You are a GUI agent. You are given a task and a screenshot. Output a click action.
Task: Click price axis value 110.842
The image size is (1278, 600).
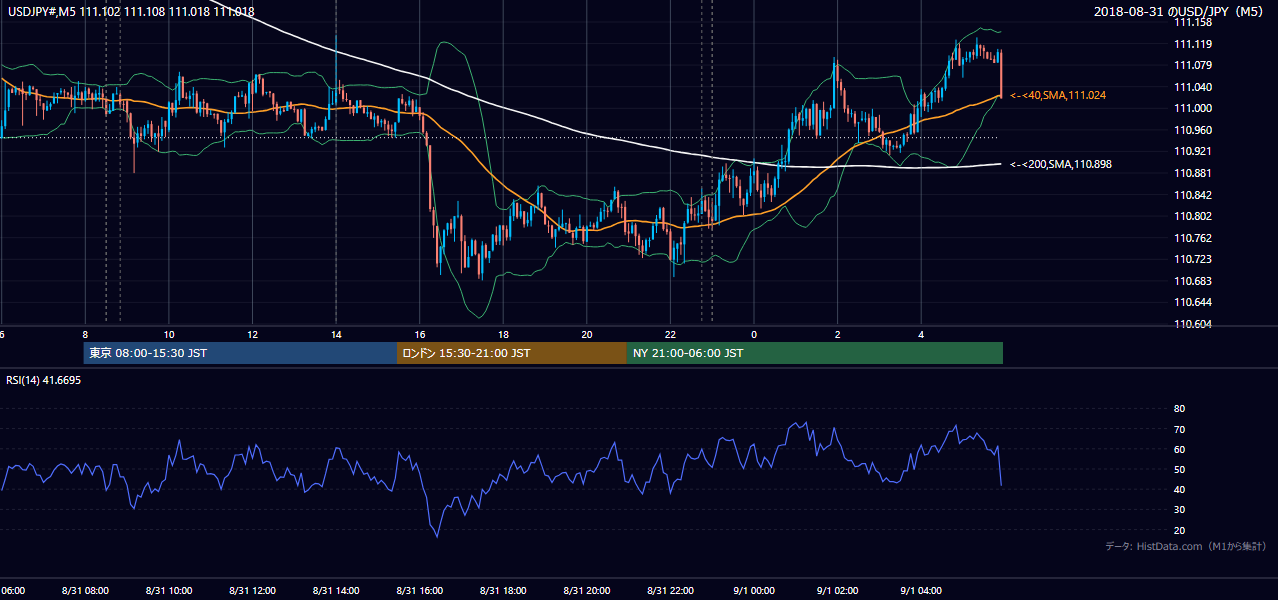1192,195
